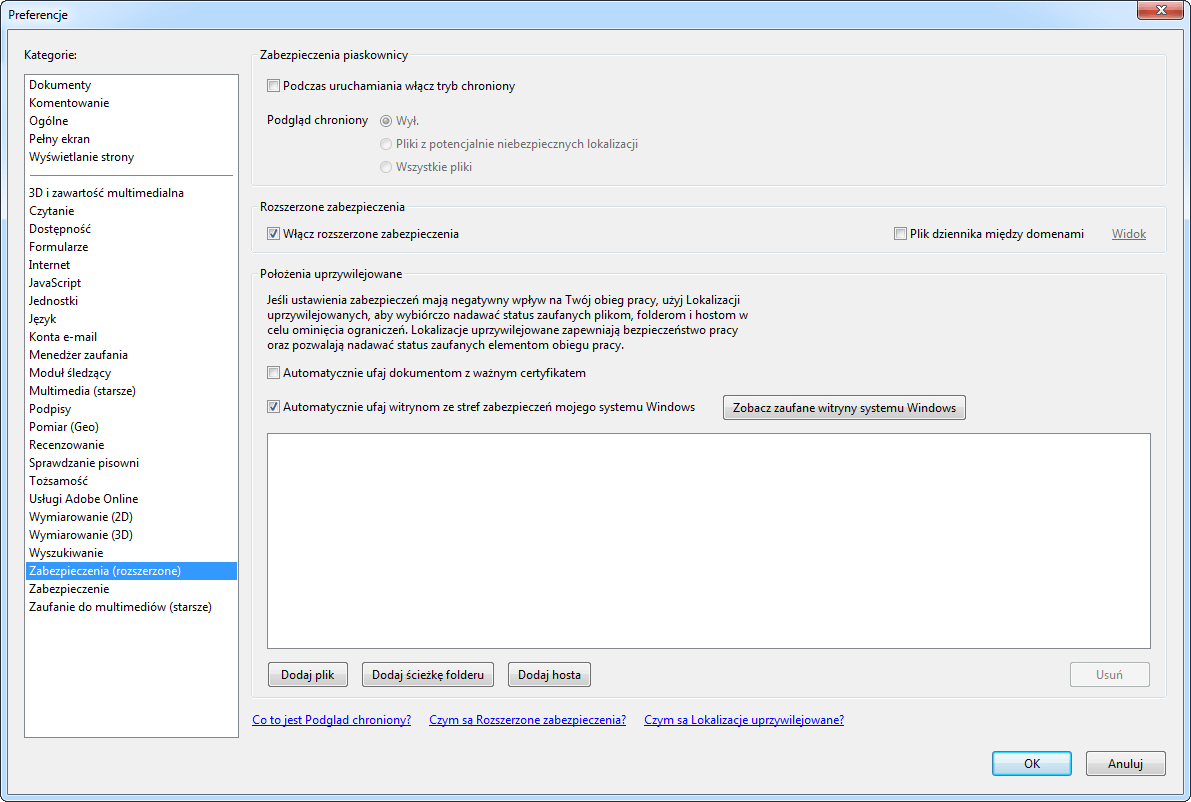This screenshot has width=1191, height=802.
Task: Select 'Multimedia (starsze)' category
Action: (131, 391)
